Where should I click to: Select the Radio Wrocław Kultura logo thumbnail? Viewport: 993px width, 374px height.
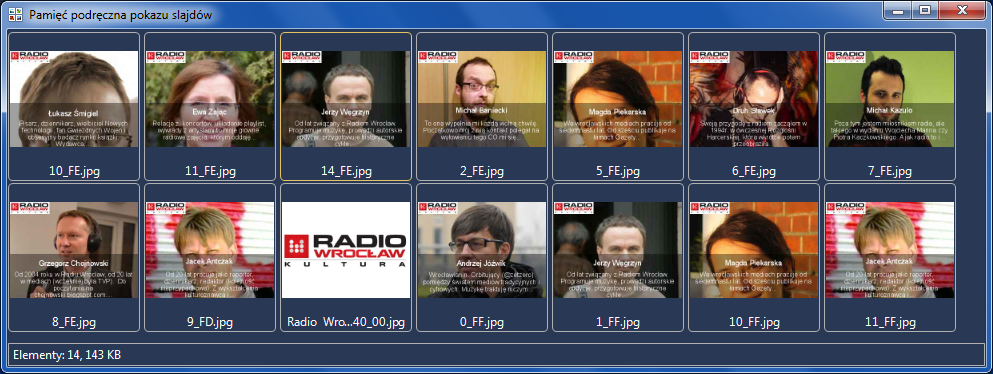pyautogui.click(x=346, y=250)
